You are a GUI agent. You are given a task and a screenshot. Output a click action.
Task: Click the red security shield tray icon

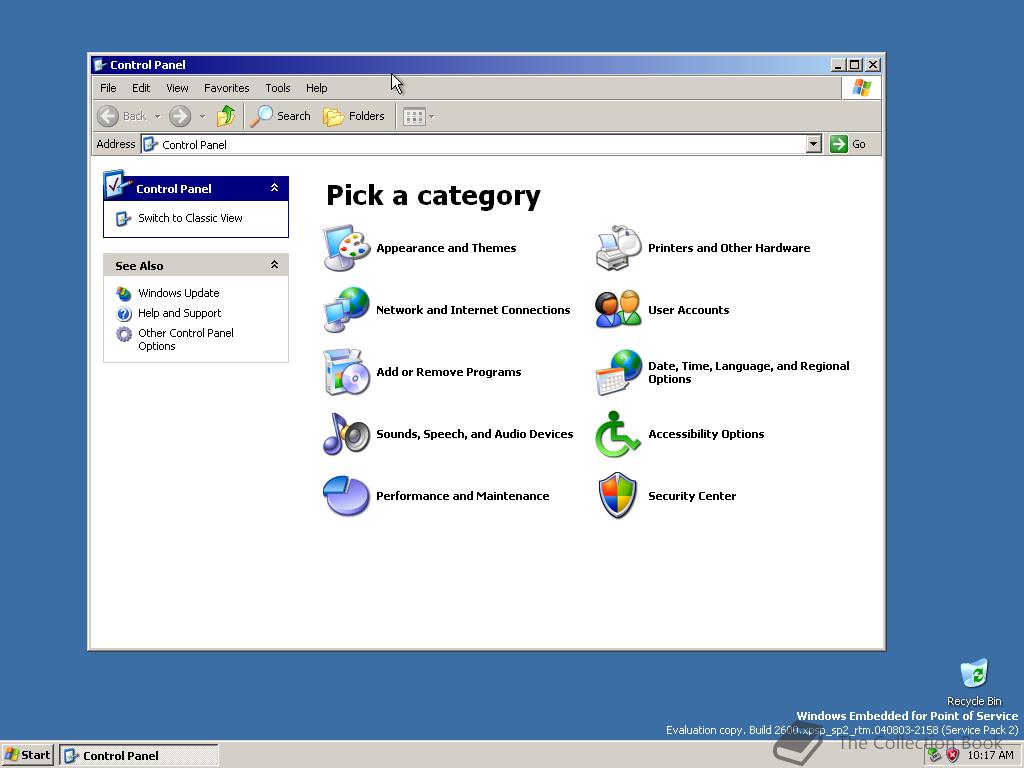click(953, 756)
